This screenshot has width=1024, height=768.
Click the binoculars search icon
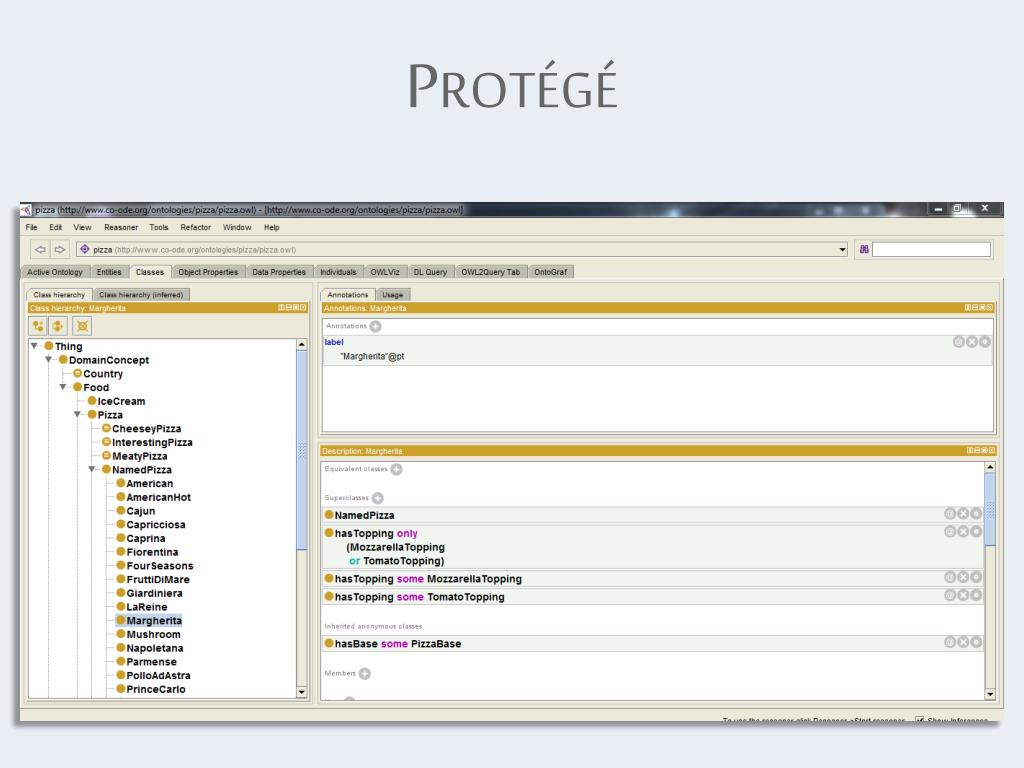click(x=864, y=249)
